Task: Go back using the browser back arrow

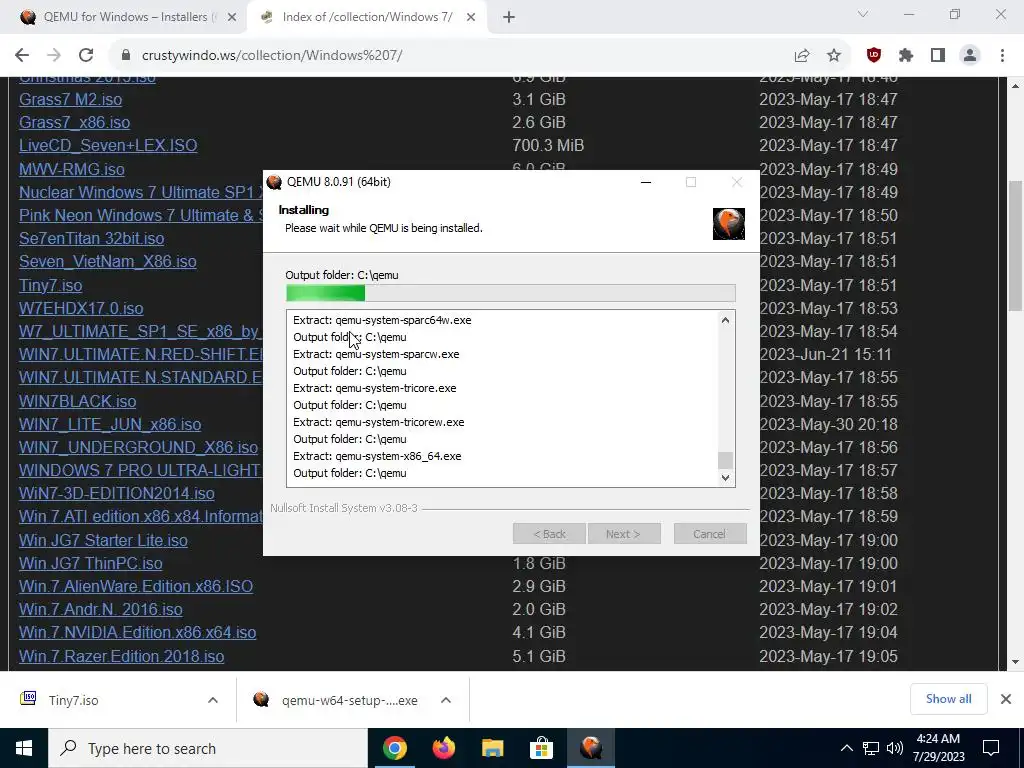Action: pos(22,56)
